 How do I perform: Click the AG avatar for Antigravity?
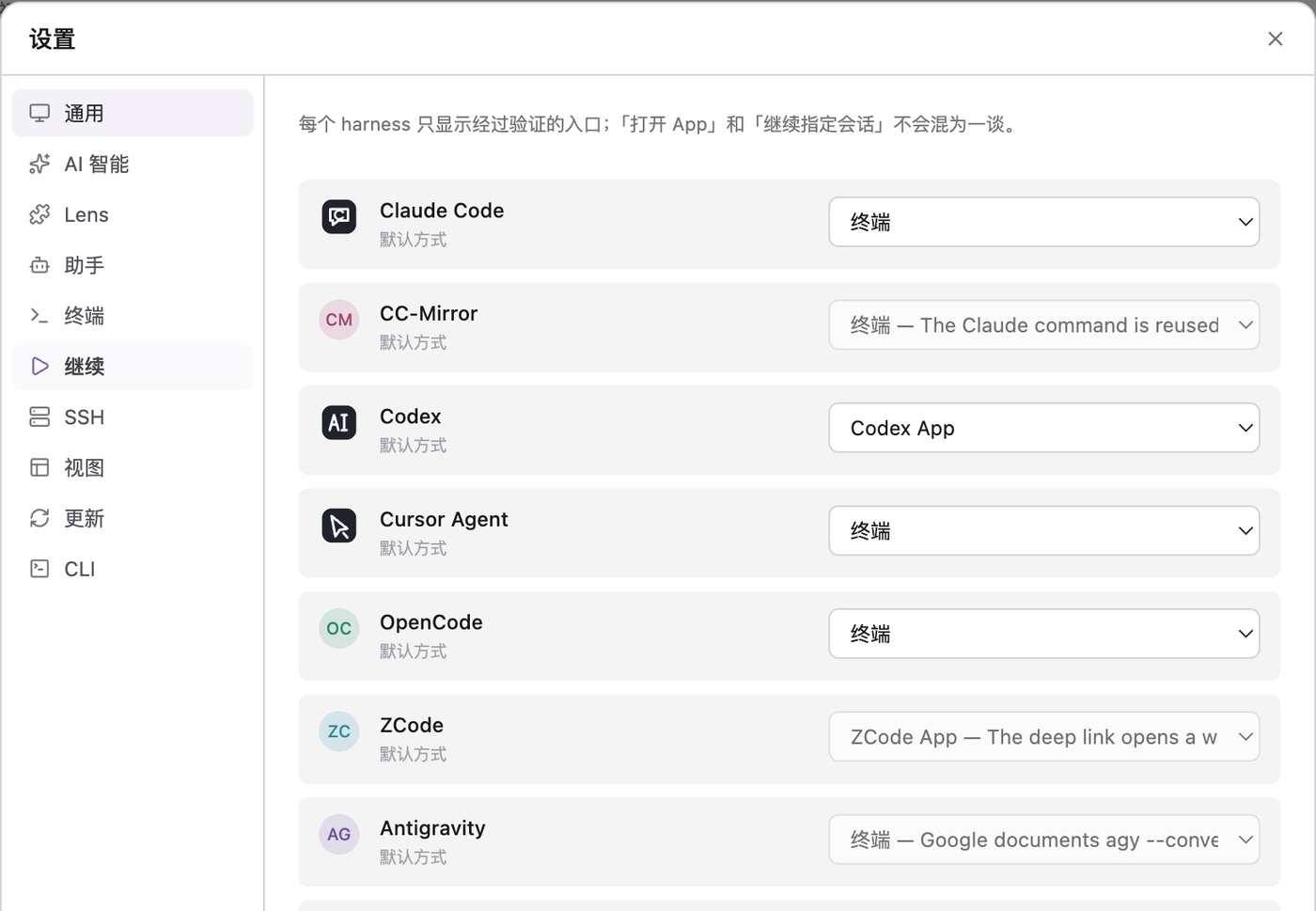[339, 834]
